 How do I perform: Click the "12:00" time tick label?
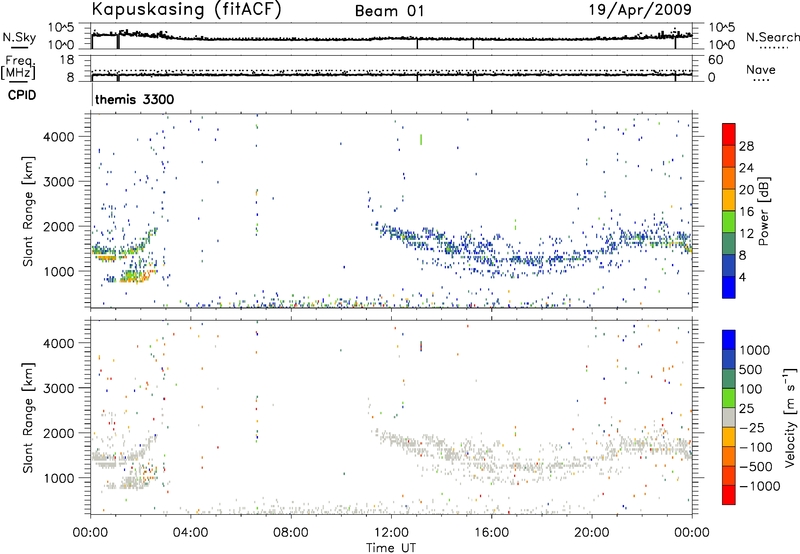pos(391,533)
